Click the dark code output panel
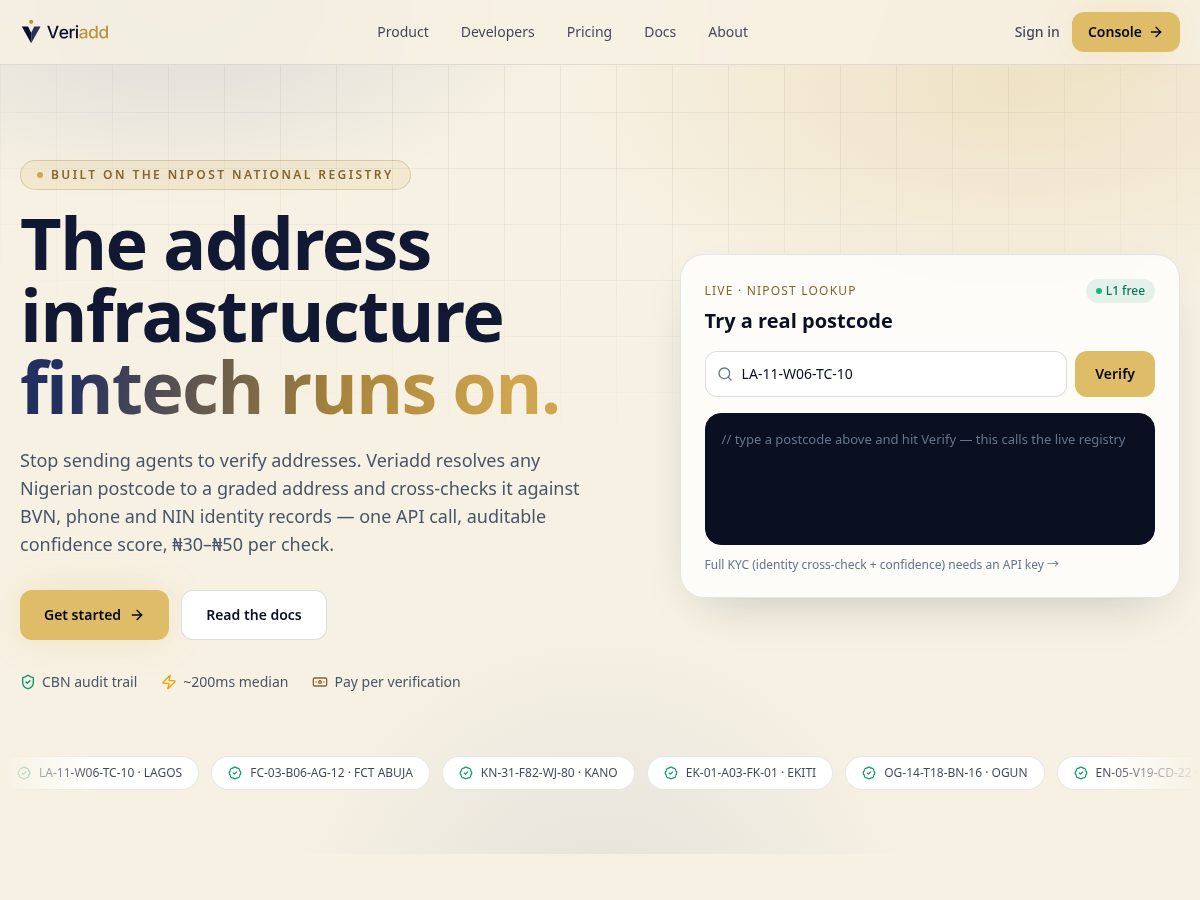 [x=930, y=479]
